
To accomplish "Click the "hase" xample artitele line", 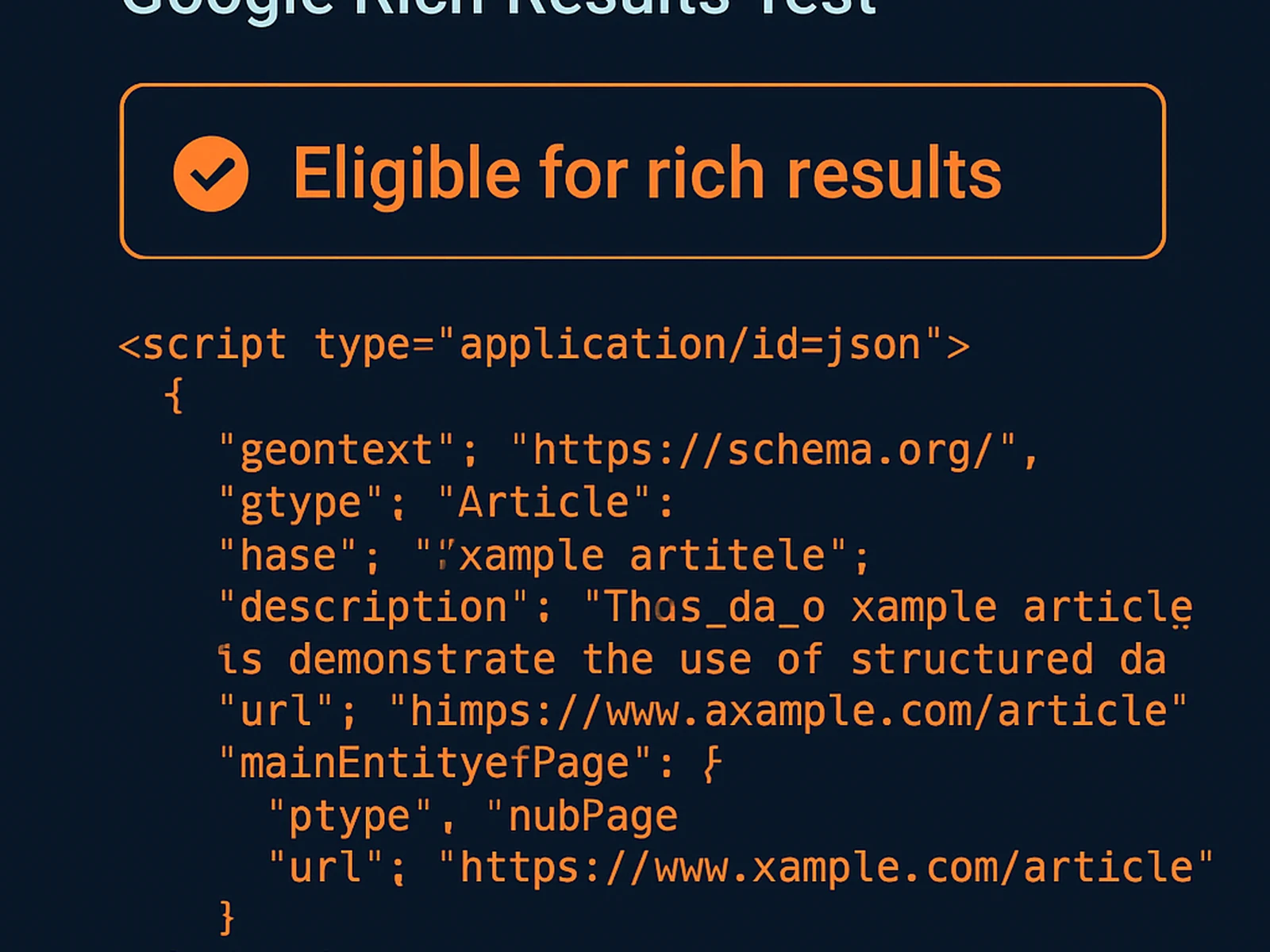I will coord(545,555).
